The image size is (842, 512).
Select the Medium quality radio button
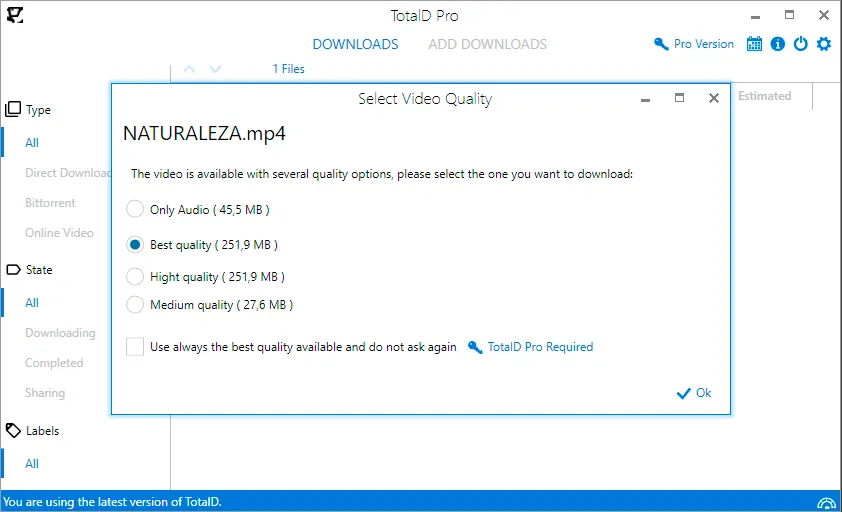(135, 305)
